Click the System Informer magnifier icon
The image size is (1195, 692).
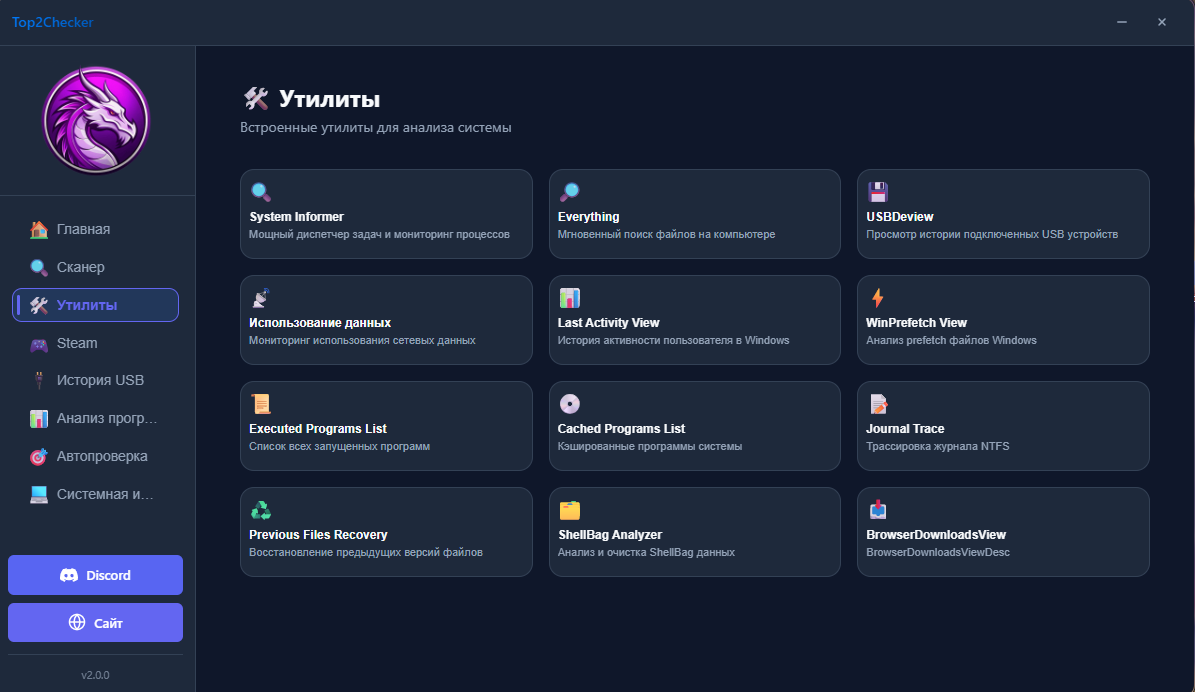260,192
